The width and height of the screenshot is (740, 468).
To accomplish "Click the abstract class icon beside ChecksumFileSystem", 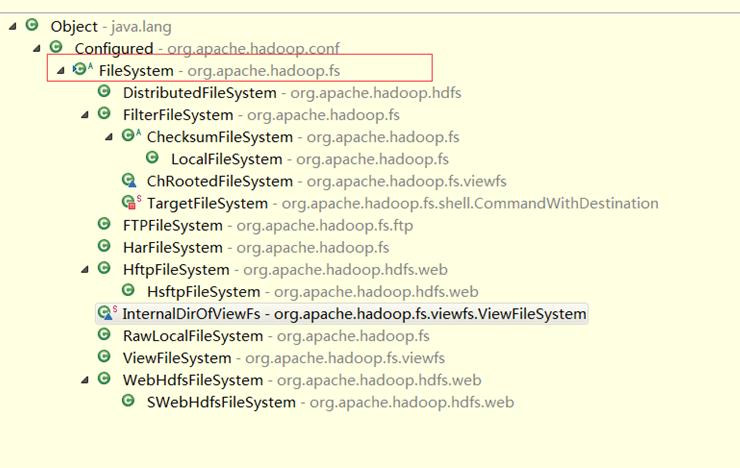I will point(131,135).
